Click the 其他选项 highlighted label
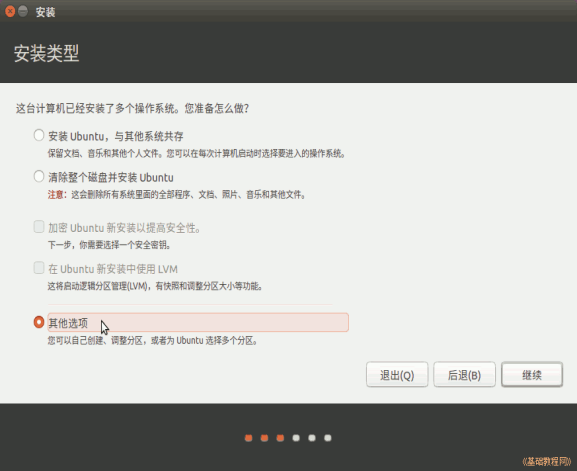577x471 pixels. pos(198,322)
